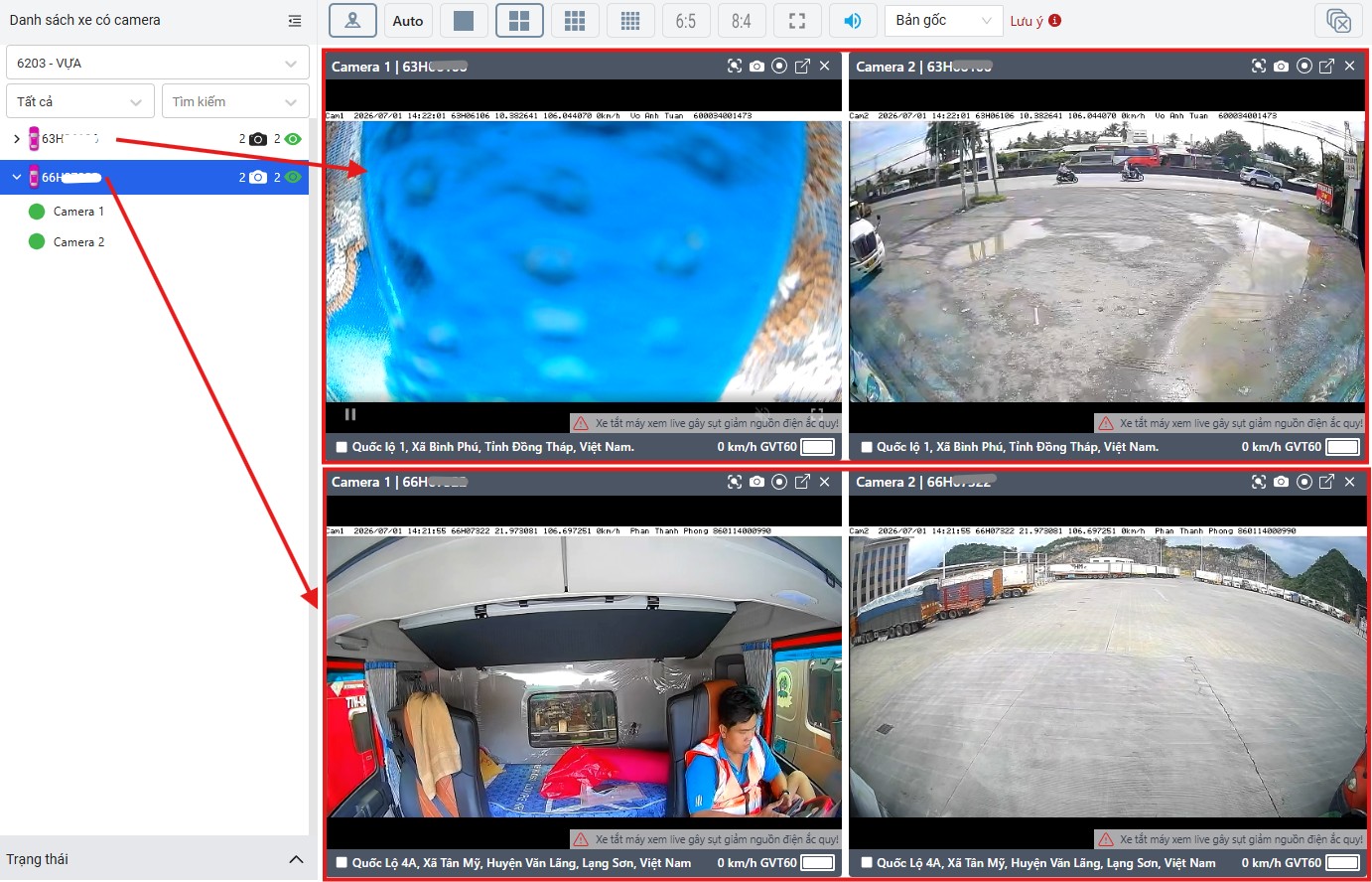1372x882 pixels.
Task: Start recording 63H Camera 2
Action: pos(1304,67)
